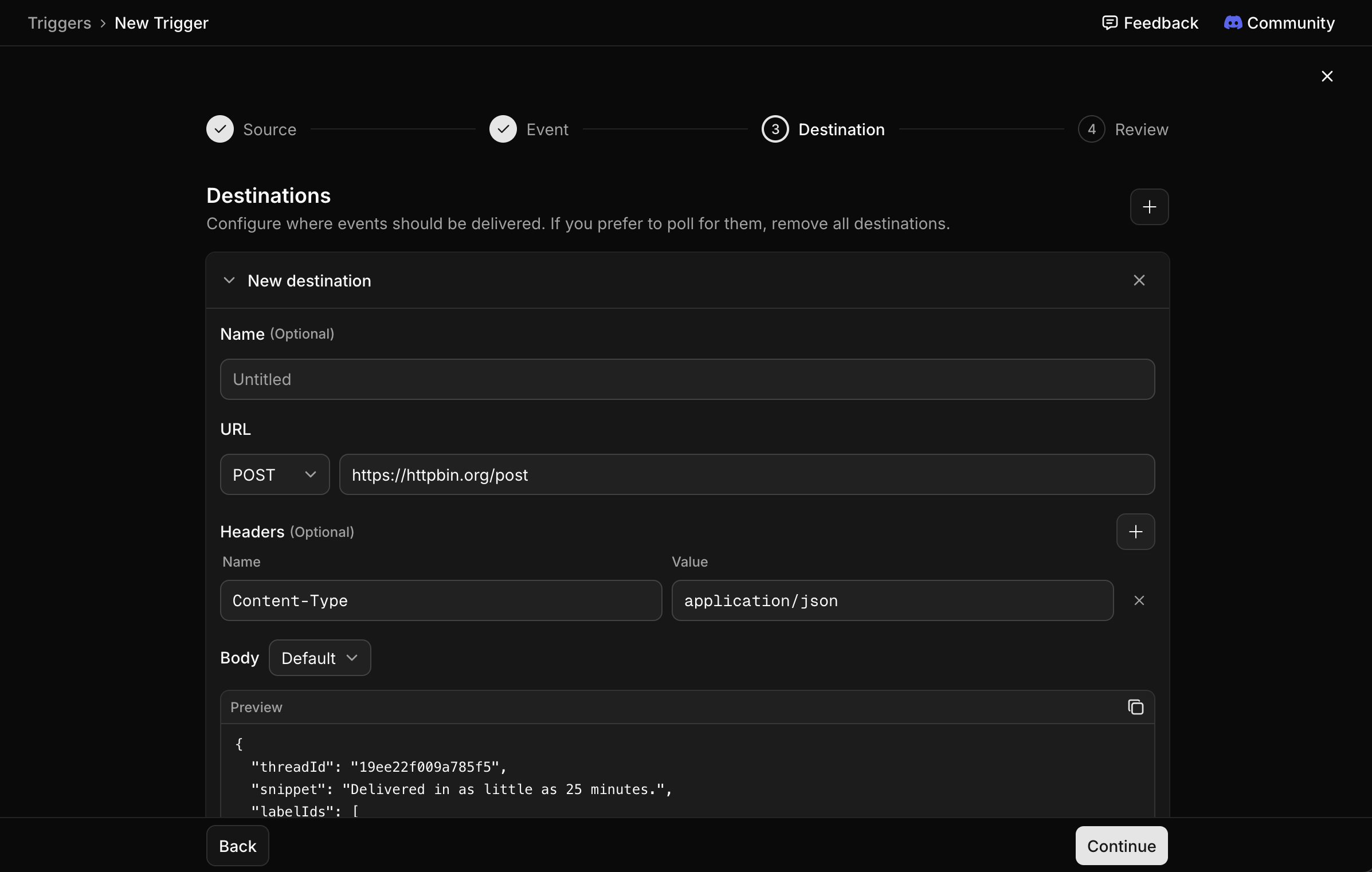Click the Feedback chat icon
1372x872 pixels.
click(x=1110, y=23)
